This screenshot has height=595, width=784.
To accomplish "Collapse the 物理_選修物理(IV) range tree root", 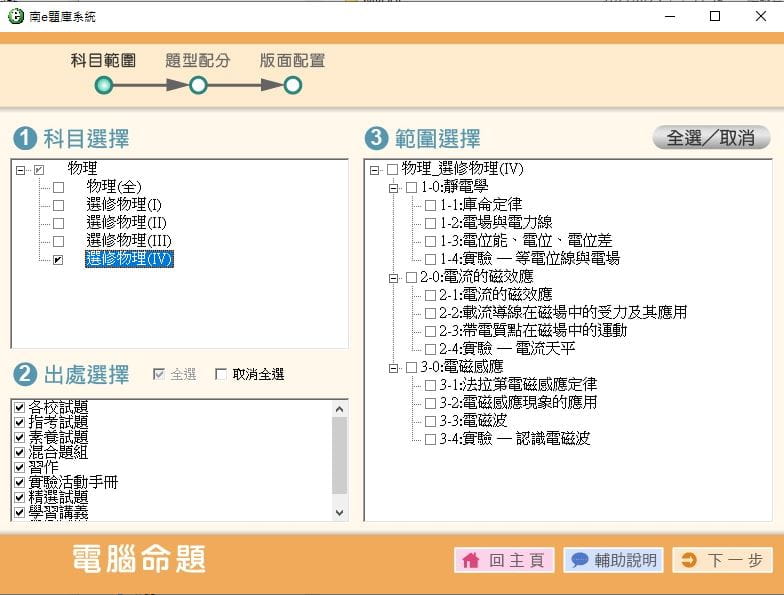I will (x=374, y=170).
